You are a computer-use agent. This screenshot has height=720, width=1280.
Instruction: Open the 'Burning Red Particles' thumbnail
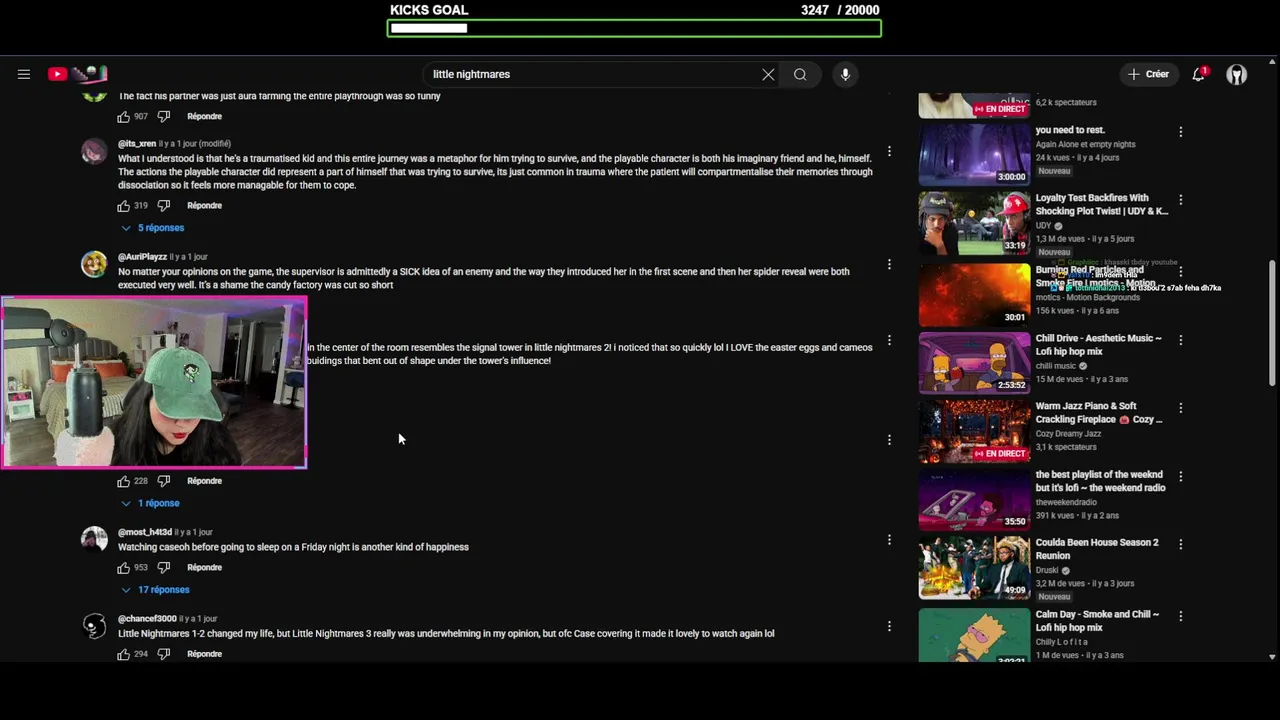pos(974,294)
